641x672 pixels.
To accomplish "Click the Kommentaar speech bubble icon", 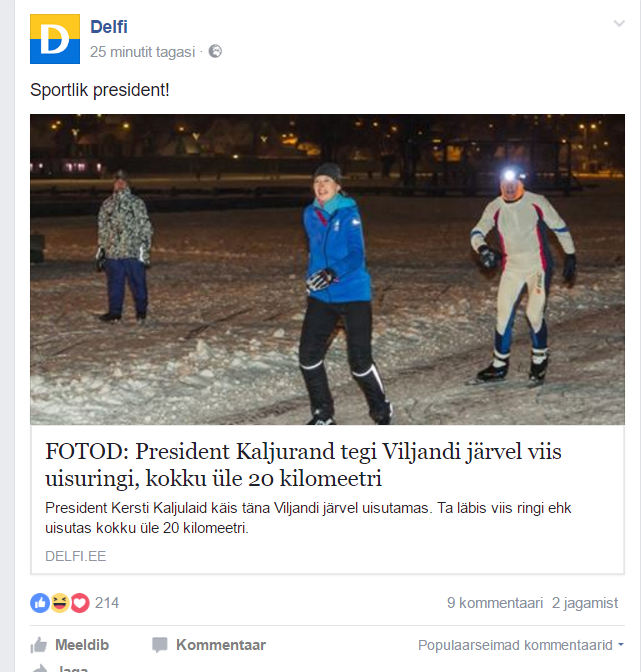I will click(x=160, y=645).
